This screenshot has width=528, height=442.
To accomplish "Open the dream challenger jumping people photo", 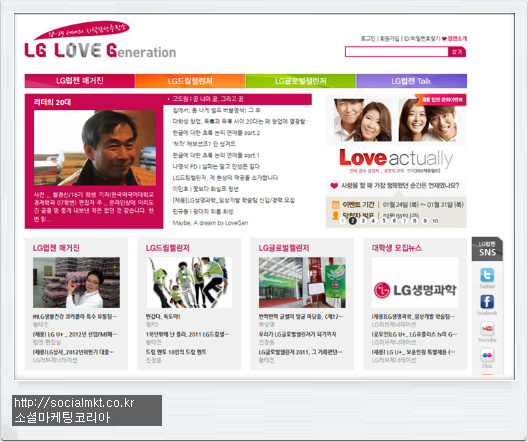I will (x=189, y=282).
